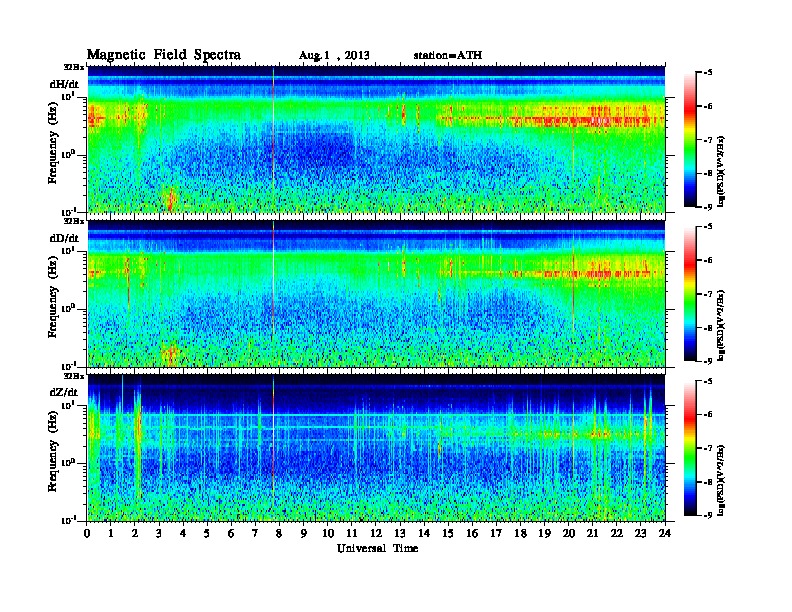Click hour tick label "18" on time axis

coord(520,534)
